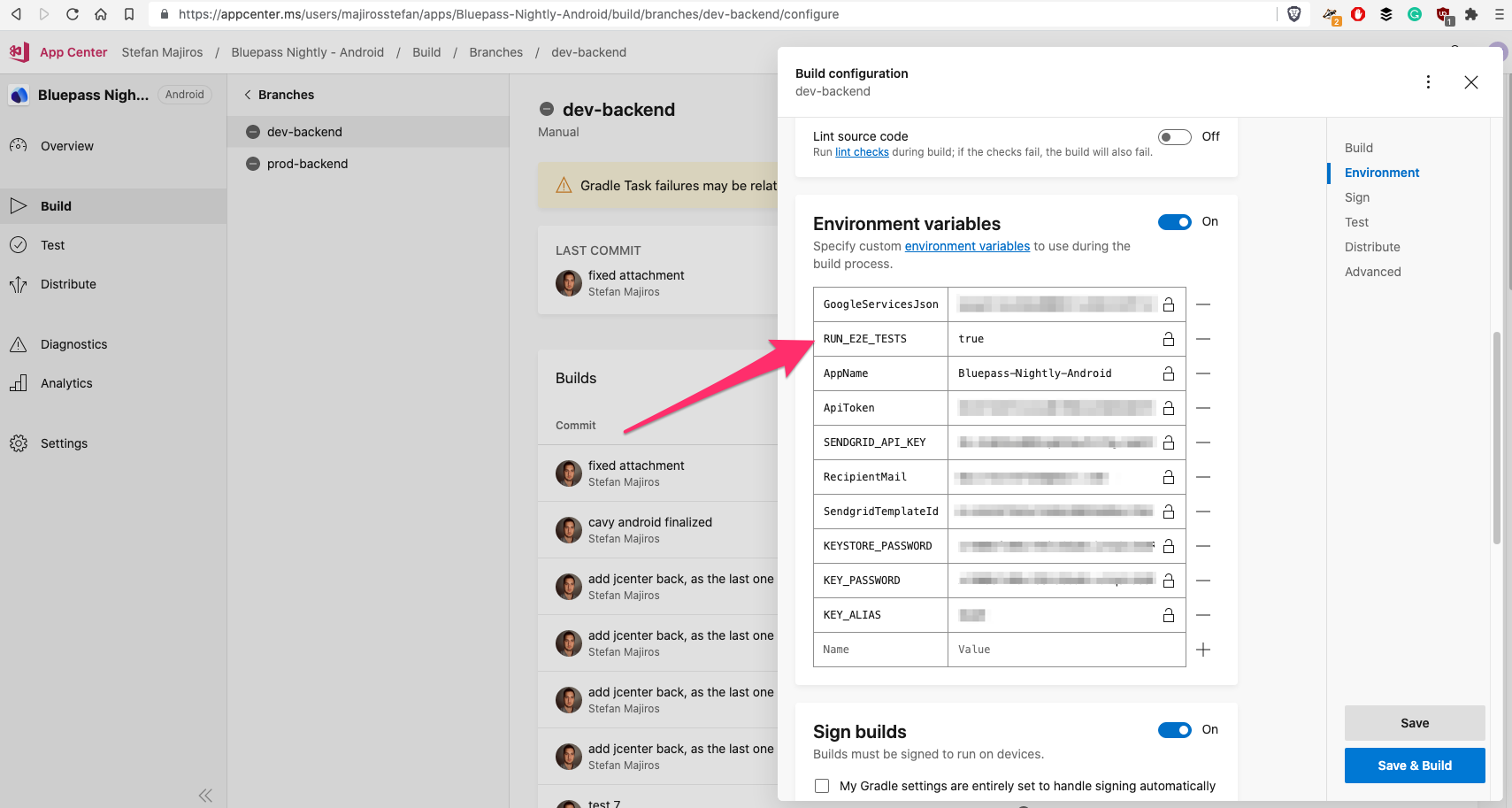1512x808 pixels.
Task: Open the browser hamburger menu
Action: tap(1500, 14)
